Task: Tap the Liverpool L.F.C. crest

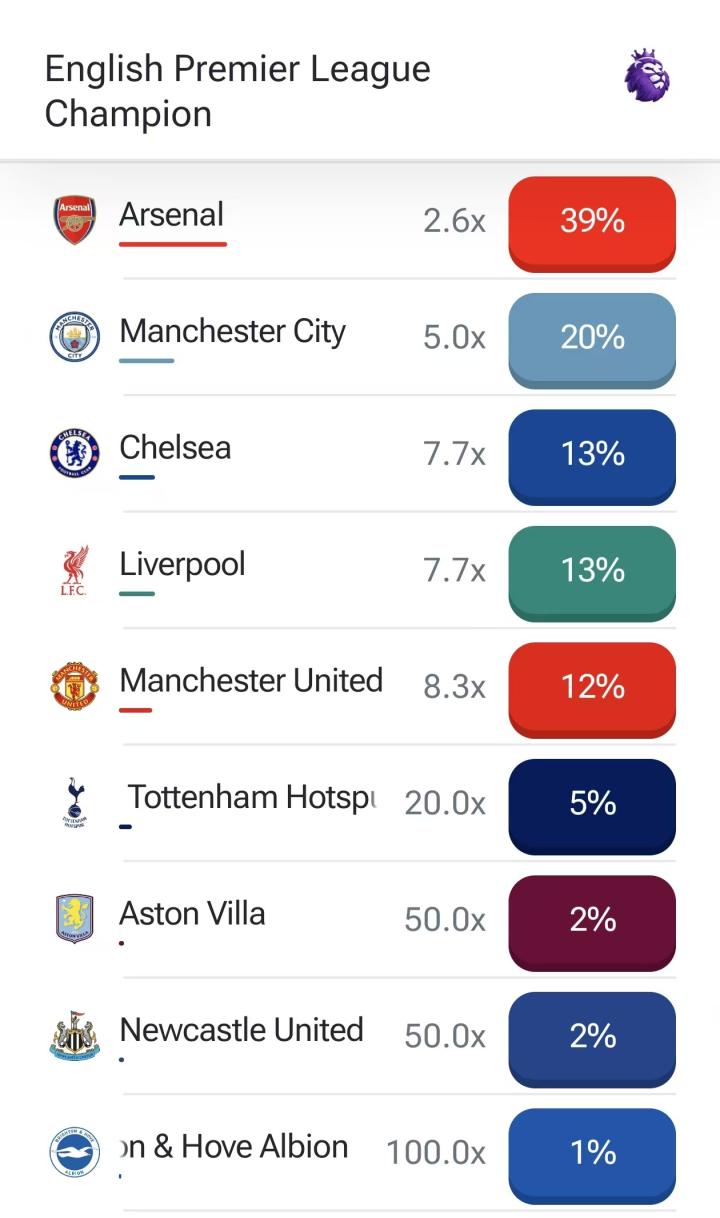Action: coord(75,570)
